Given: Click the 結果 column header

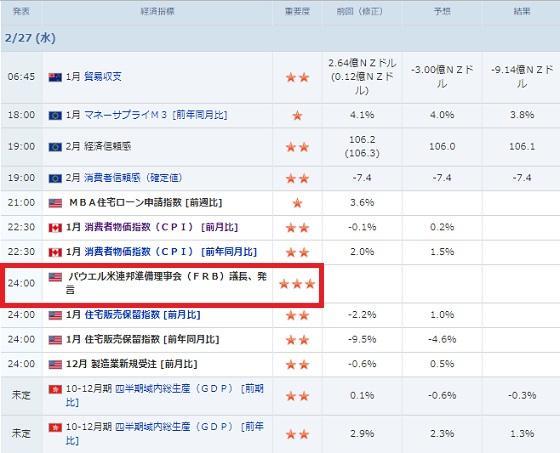Looking at the screenshot, I should [522, 11].
